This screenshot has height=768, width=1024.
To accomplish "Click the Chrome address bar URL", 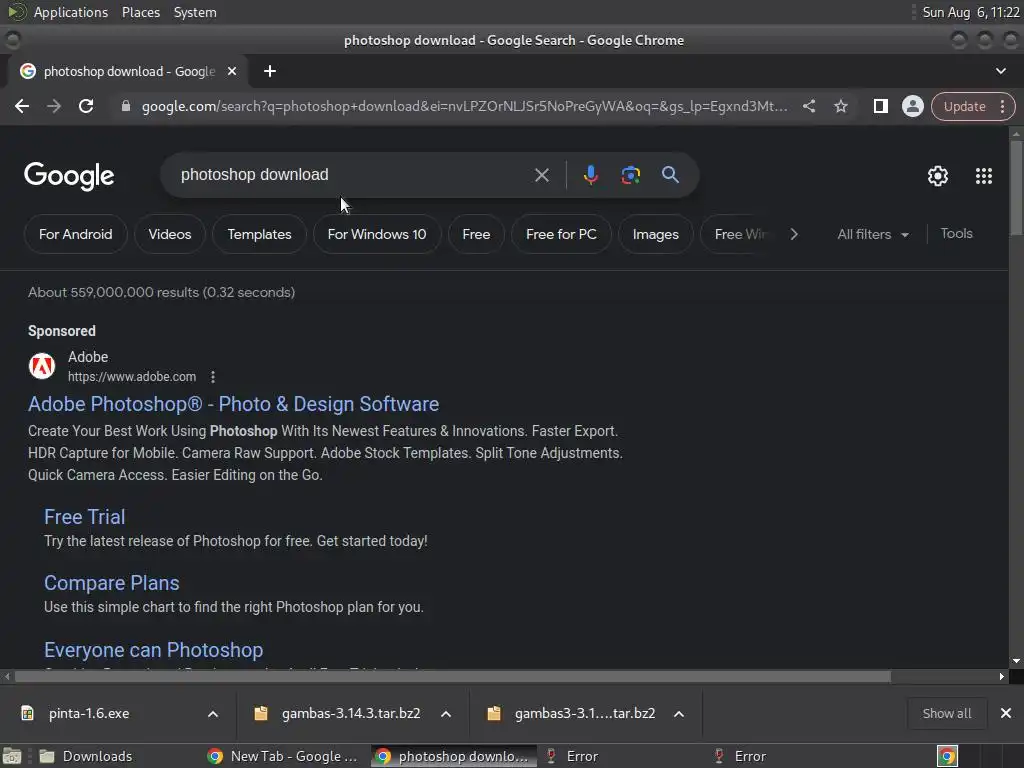I will coord(464,106).
